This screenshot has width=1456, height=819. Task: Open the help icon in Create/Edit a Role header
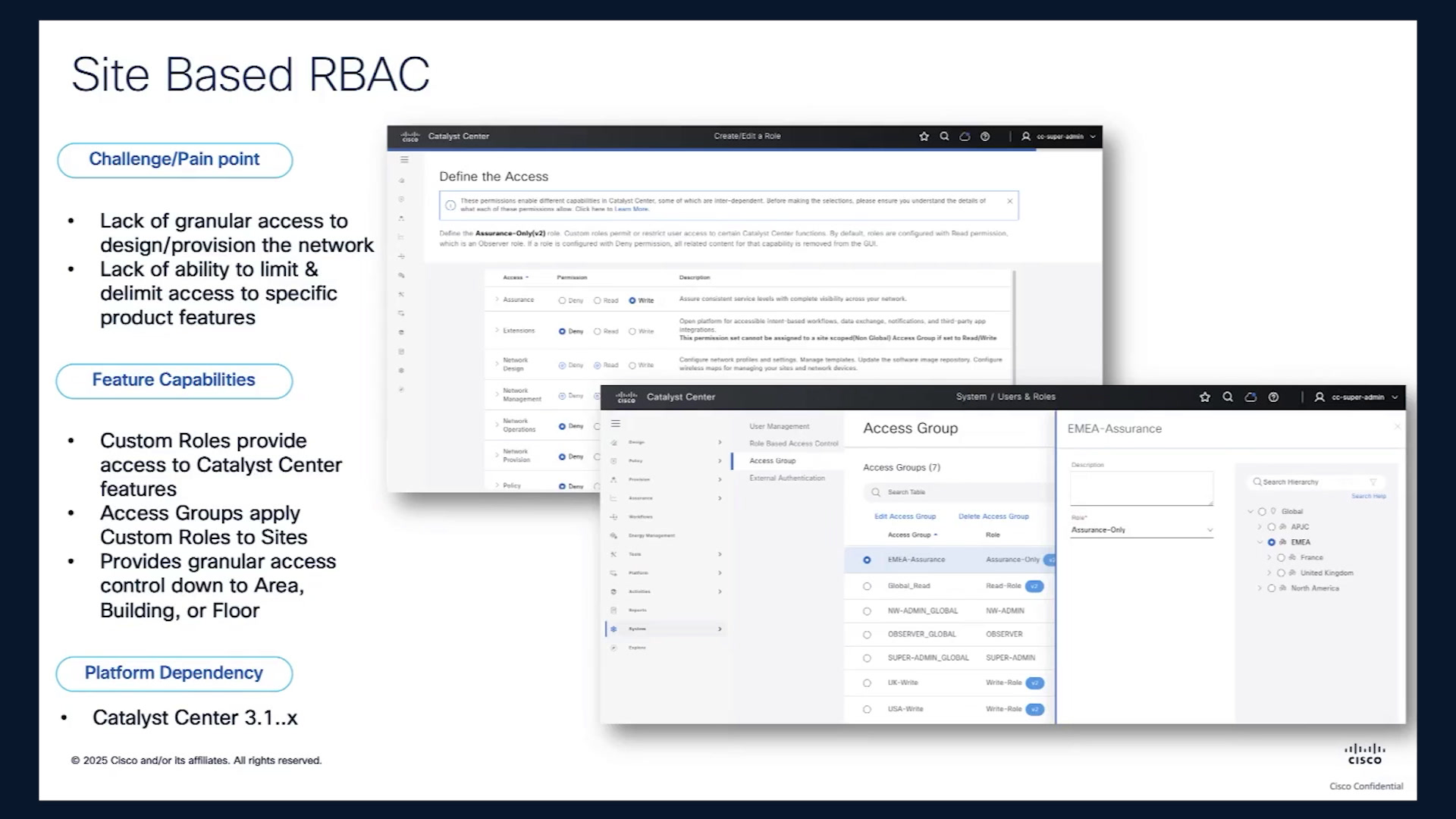tap(985, 136)
